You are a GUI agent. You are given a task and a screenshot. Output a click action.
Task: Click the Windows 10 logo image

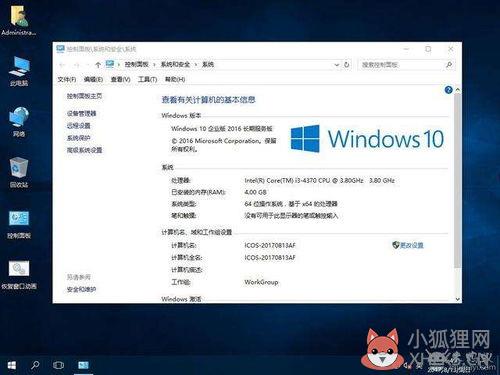(367, 139)
